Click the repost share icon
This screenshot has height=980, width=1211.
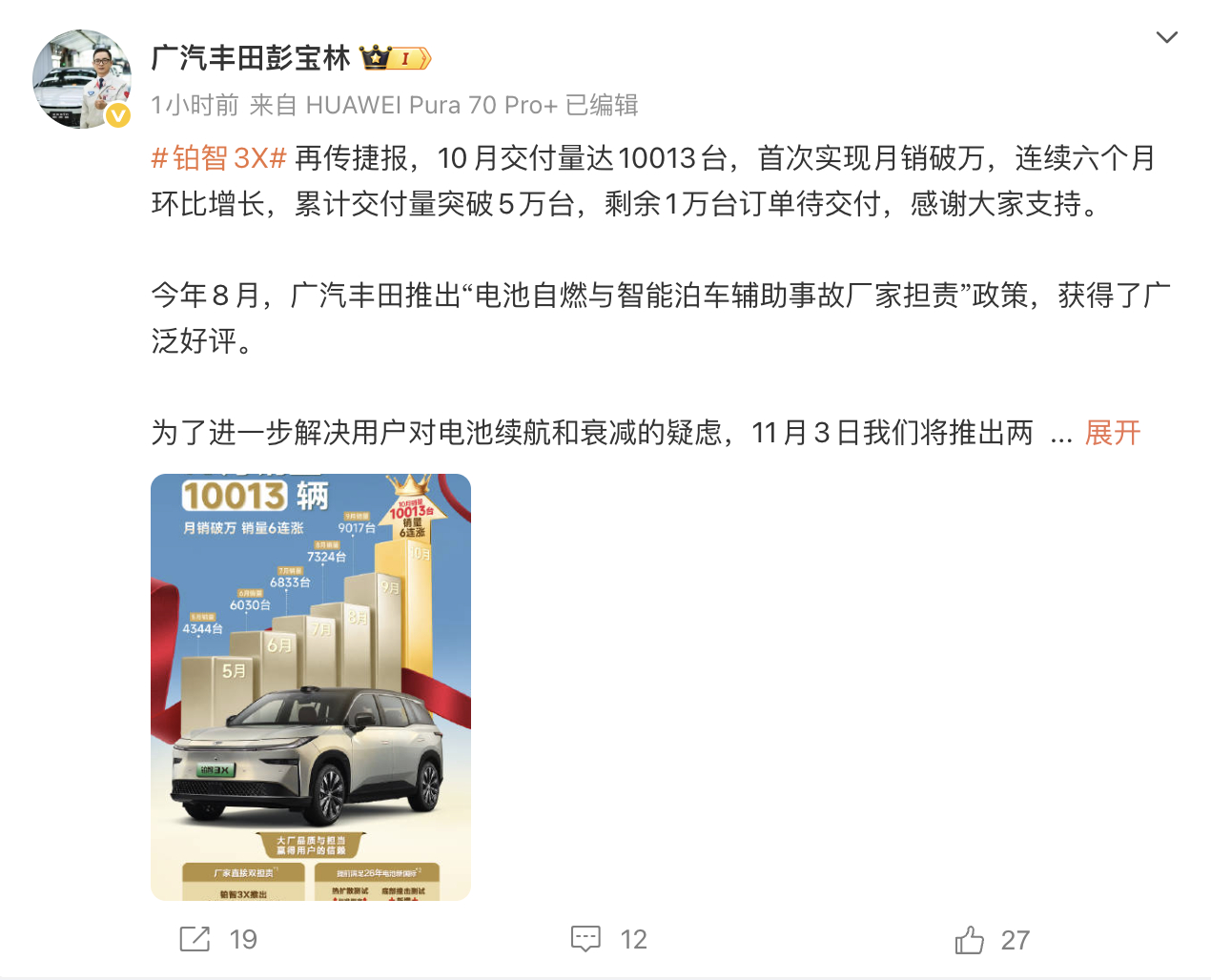click(x=195, y=939)
